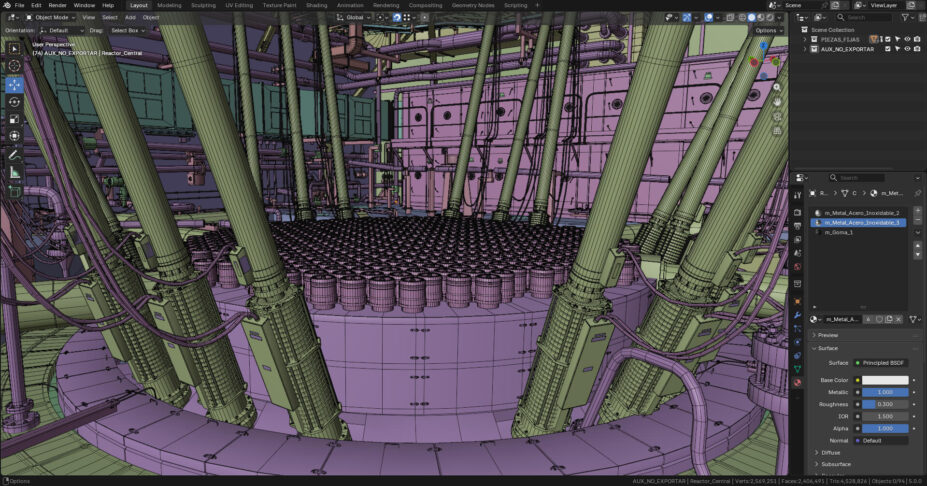
Task: Open the Render menu
Action: pyautogui.click(x=57, y=5)
